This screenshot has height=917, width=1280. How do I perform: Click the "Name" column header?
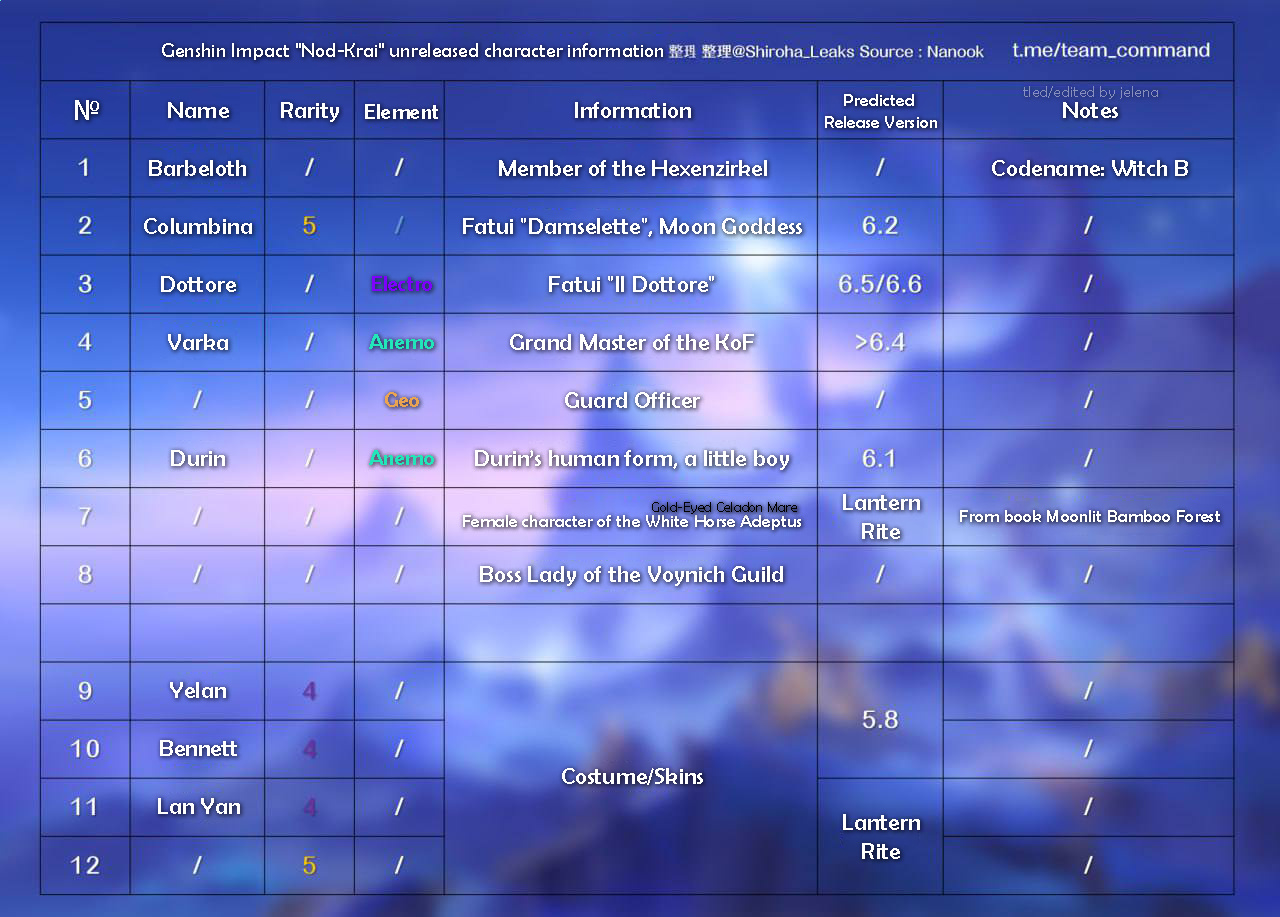198,110
